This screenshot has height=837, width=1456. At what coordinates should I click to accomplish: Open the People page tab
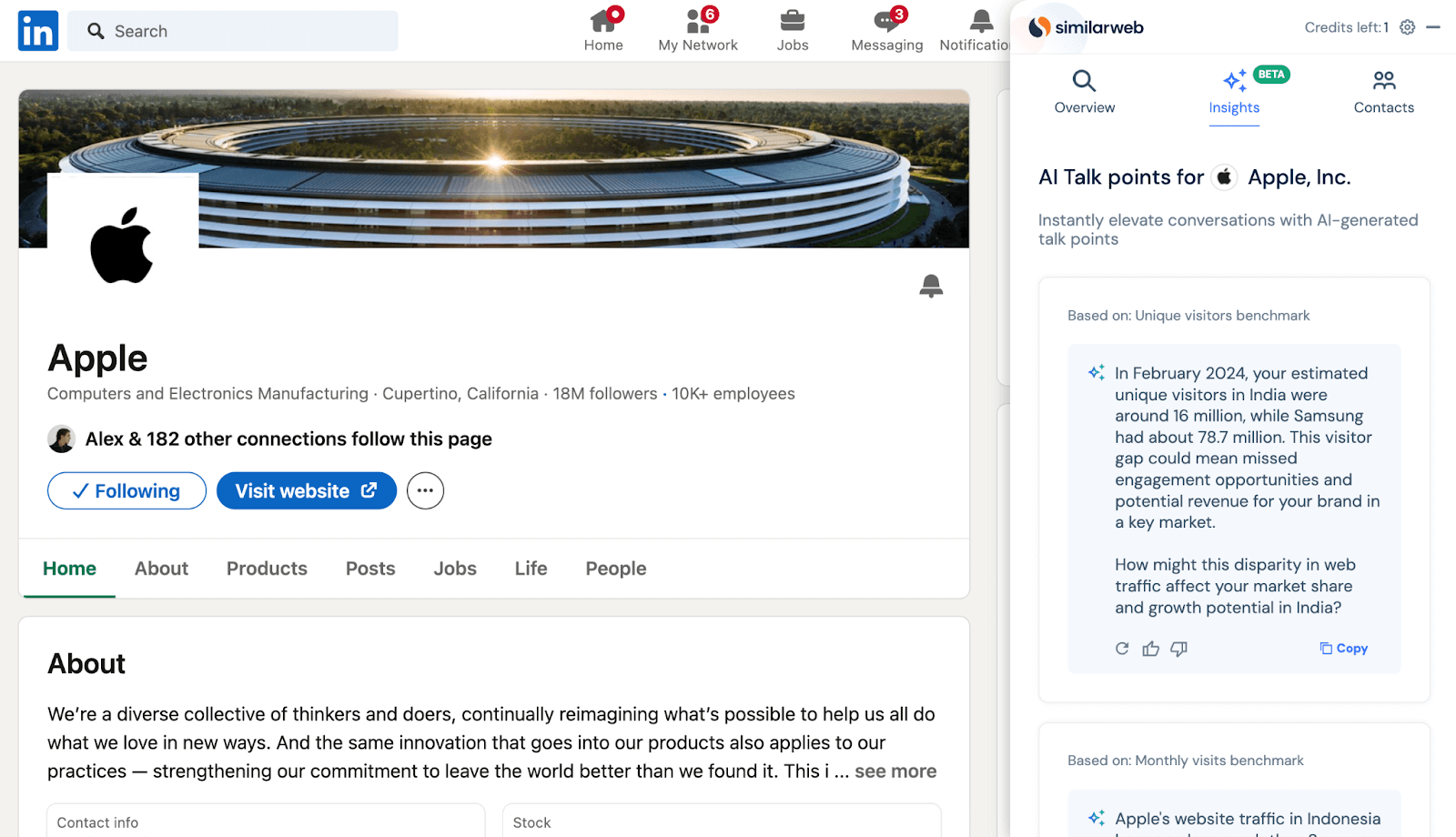(x=616, y=569)
